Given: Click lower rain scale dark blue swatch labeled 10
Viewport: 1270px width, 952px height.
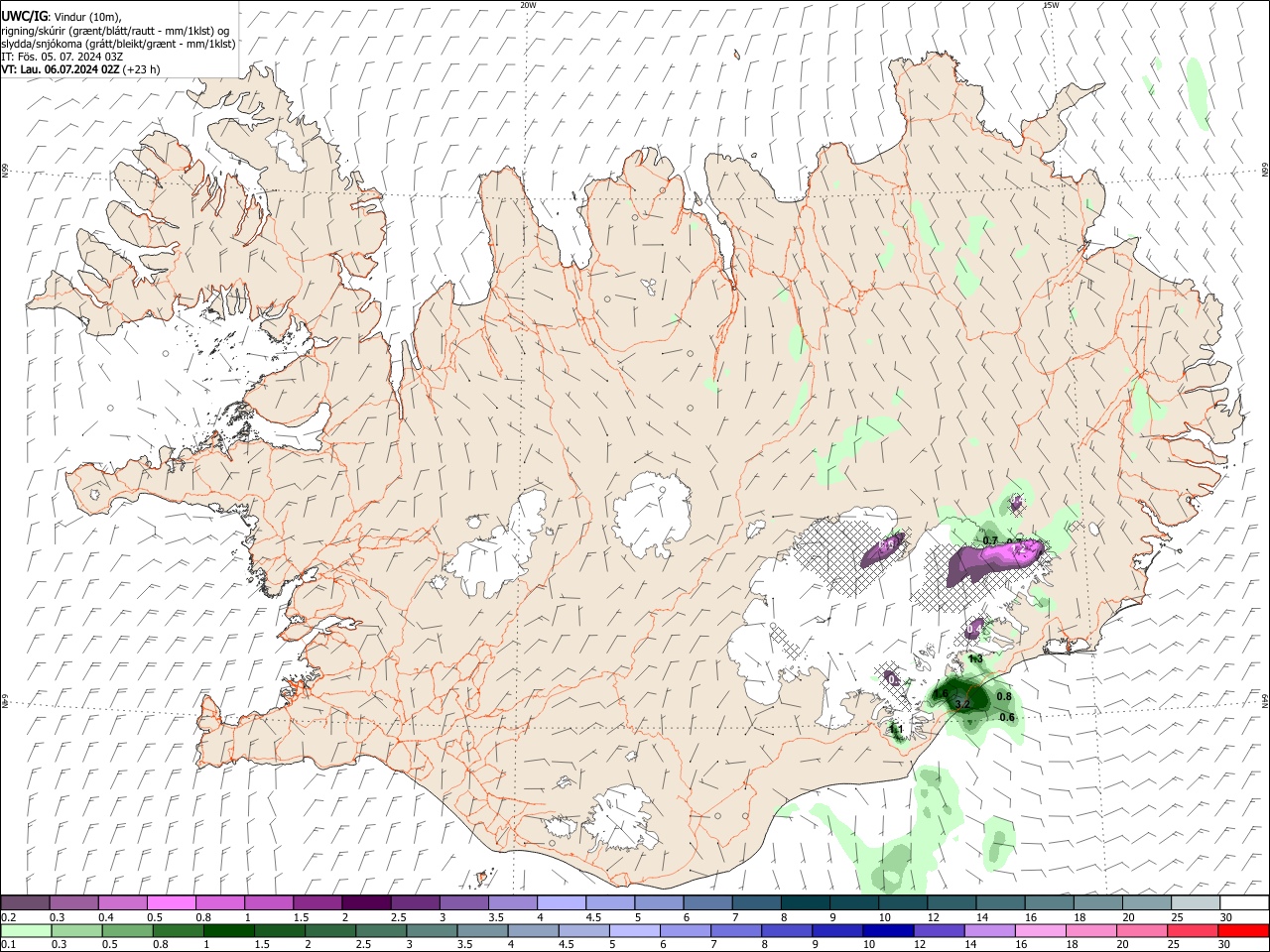Looking at the screenshot, I should [887, 930].
